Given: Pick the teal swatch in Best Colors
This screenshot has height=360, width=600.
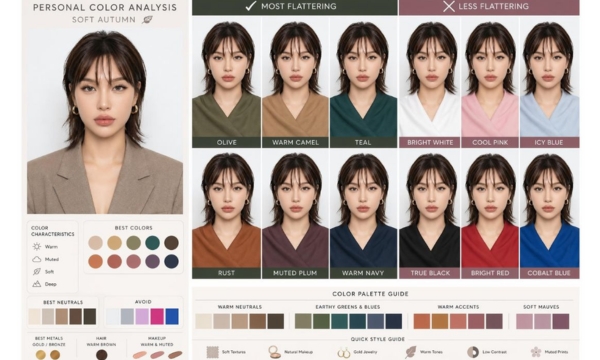Looking at the screenshot, I should pos(152,243).
